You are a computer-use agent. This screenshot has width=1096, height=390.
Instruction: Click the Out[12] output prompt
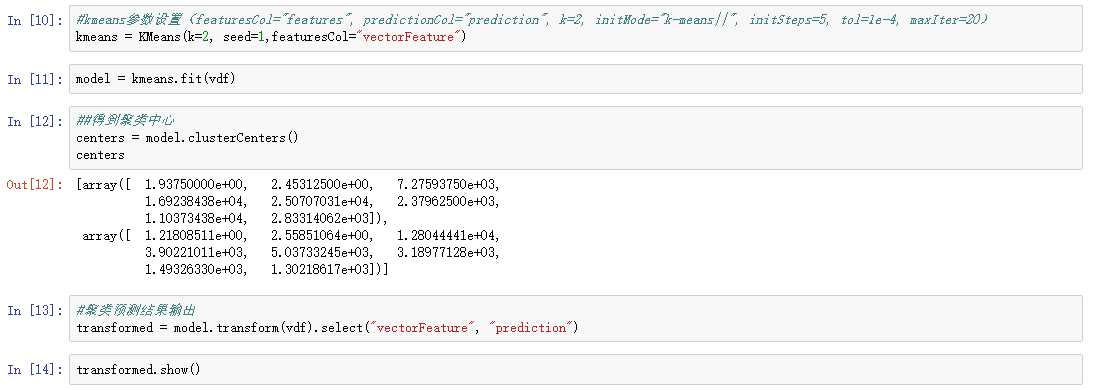coord(31,185)
